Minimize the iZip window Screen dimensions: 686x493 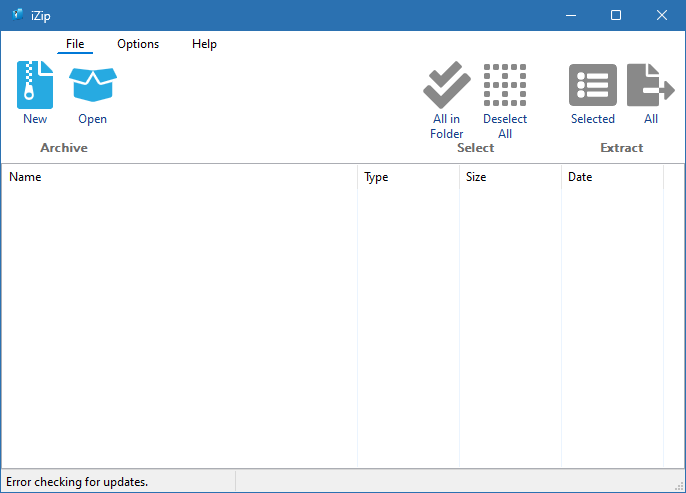pyautogui.click(x=570, y=15)
